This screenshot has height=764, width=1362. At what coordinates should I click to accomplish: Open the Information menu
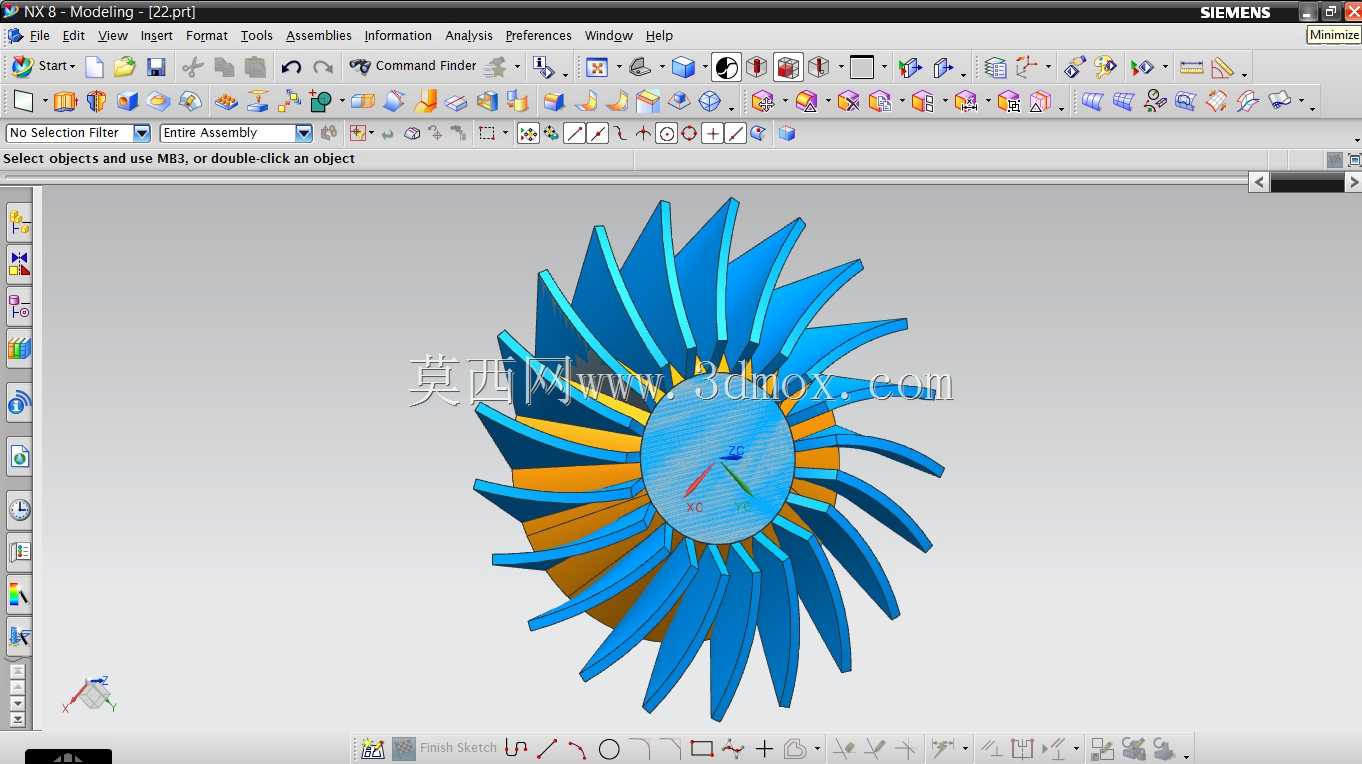pyautogui.click(x=398, y=35)
